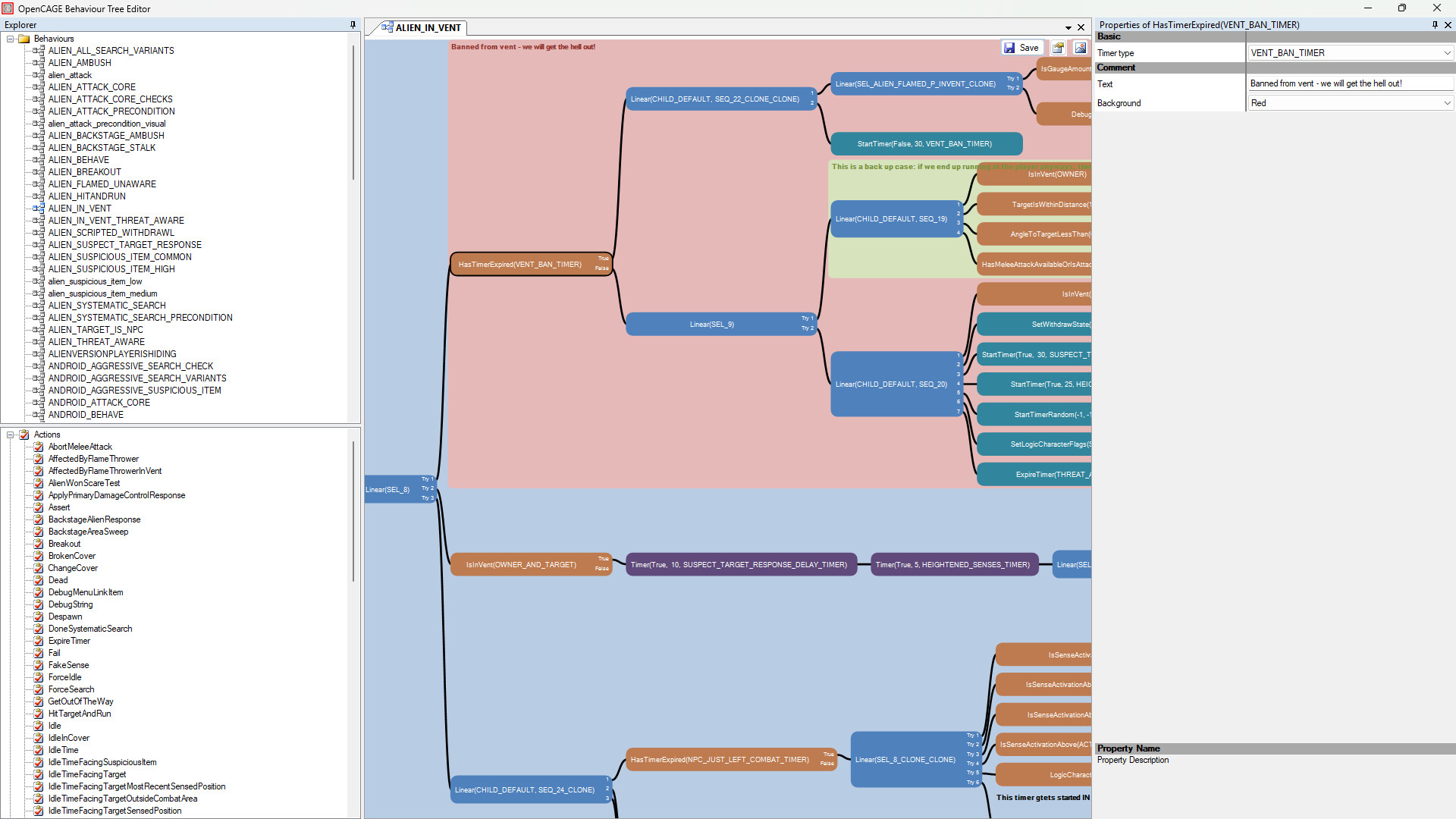Click the export-as-image icon in the toolbar
Screen dimensions: 1456x819
pos(1080,47)
